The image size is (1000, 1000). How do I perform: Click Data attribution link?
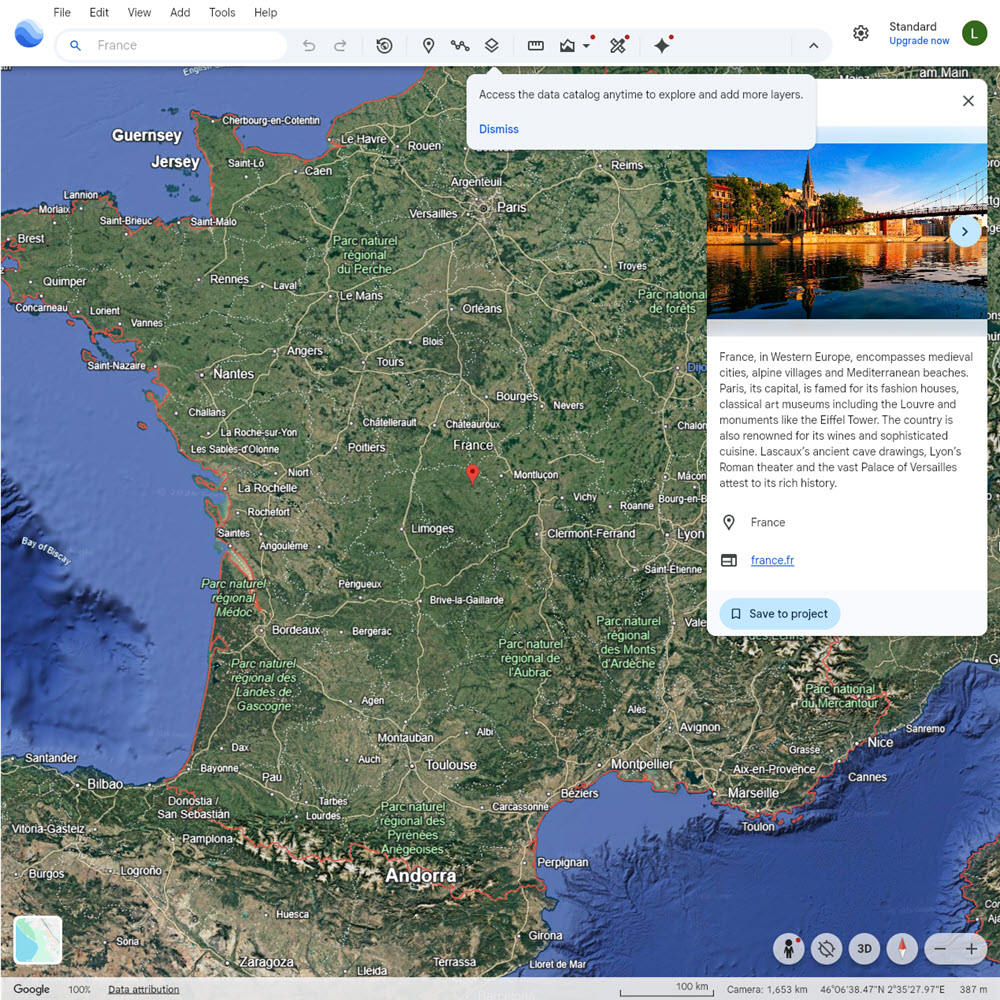point(143,989)
